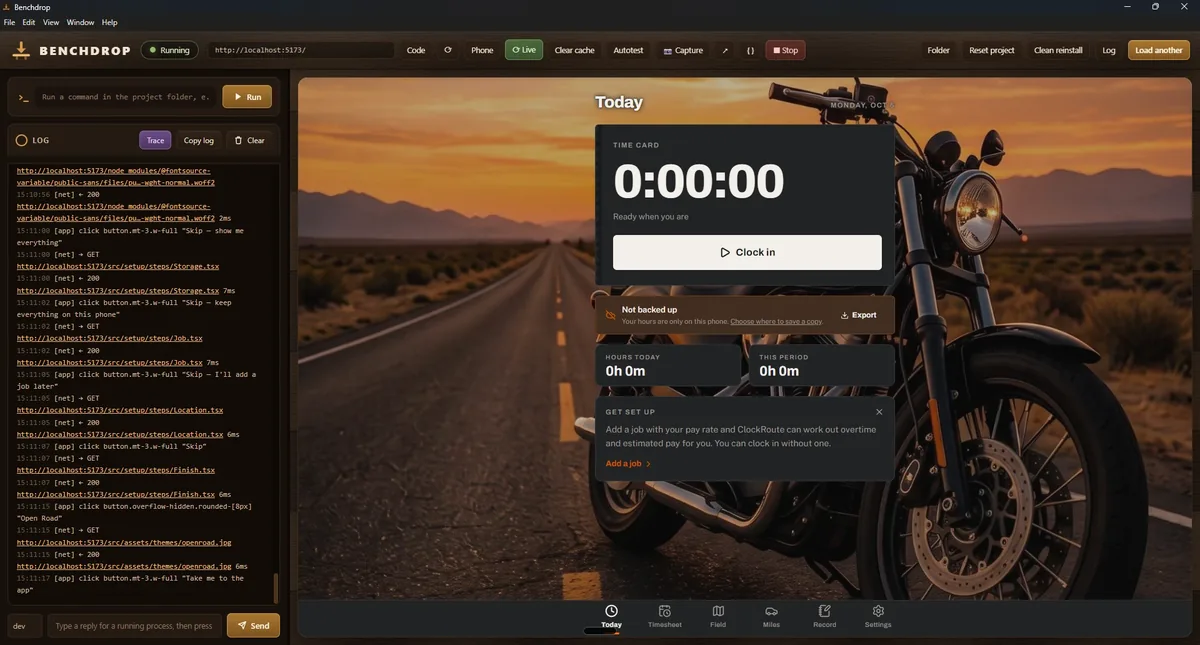This screenshot has height=645, width=1200.
Task: Click the curly braces icon
Action: [750, 50]
